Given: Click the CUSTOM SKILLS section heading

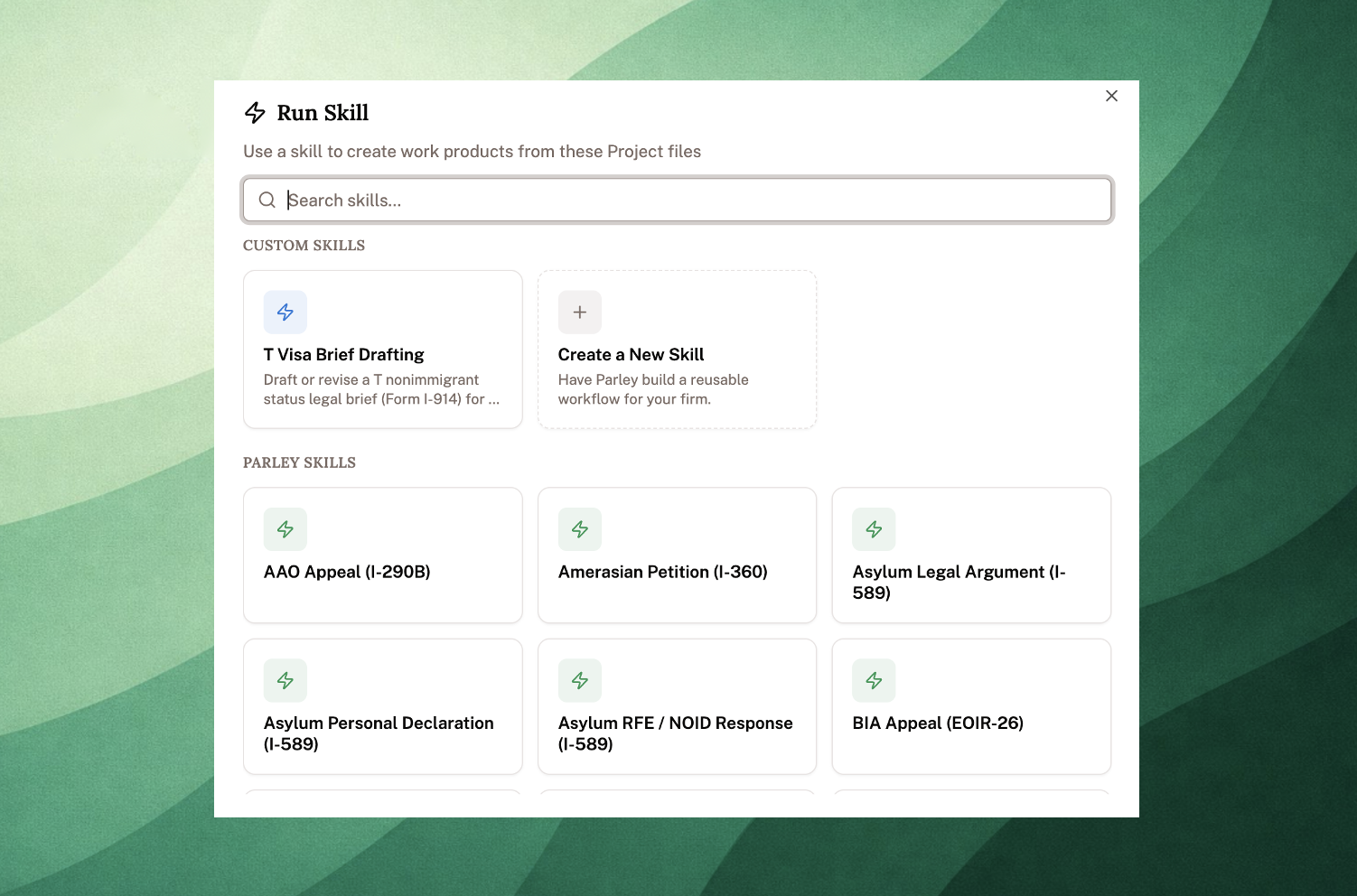Looking at the screenshot, I should (304, 246).
